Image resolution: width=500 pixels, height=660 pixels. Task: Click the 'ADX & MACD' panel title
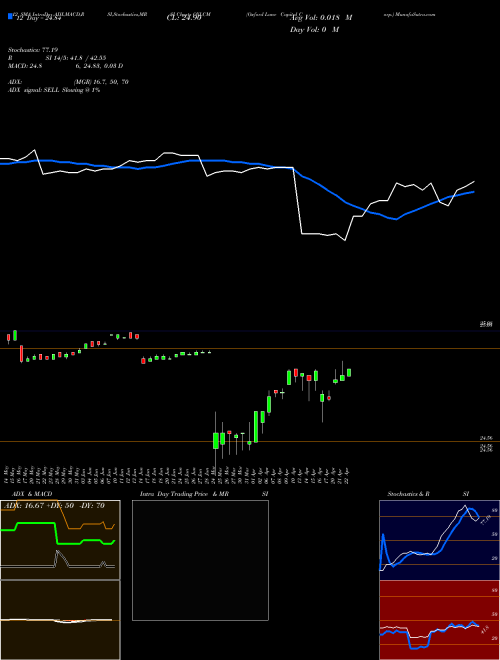[x=32, y=494]
